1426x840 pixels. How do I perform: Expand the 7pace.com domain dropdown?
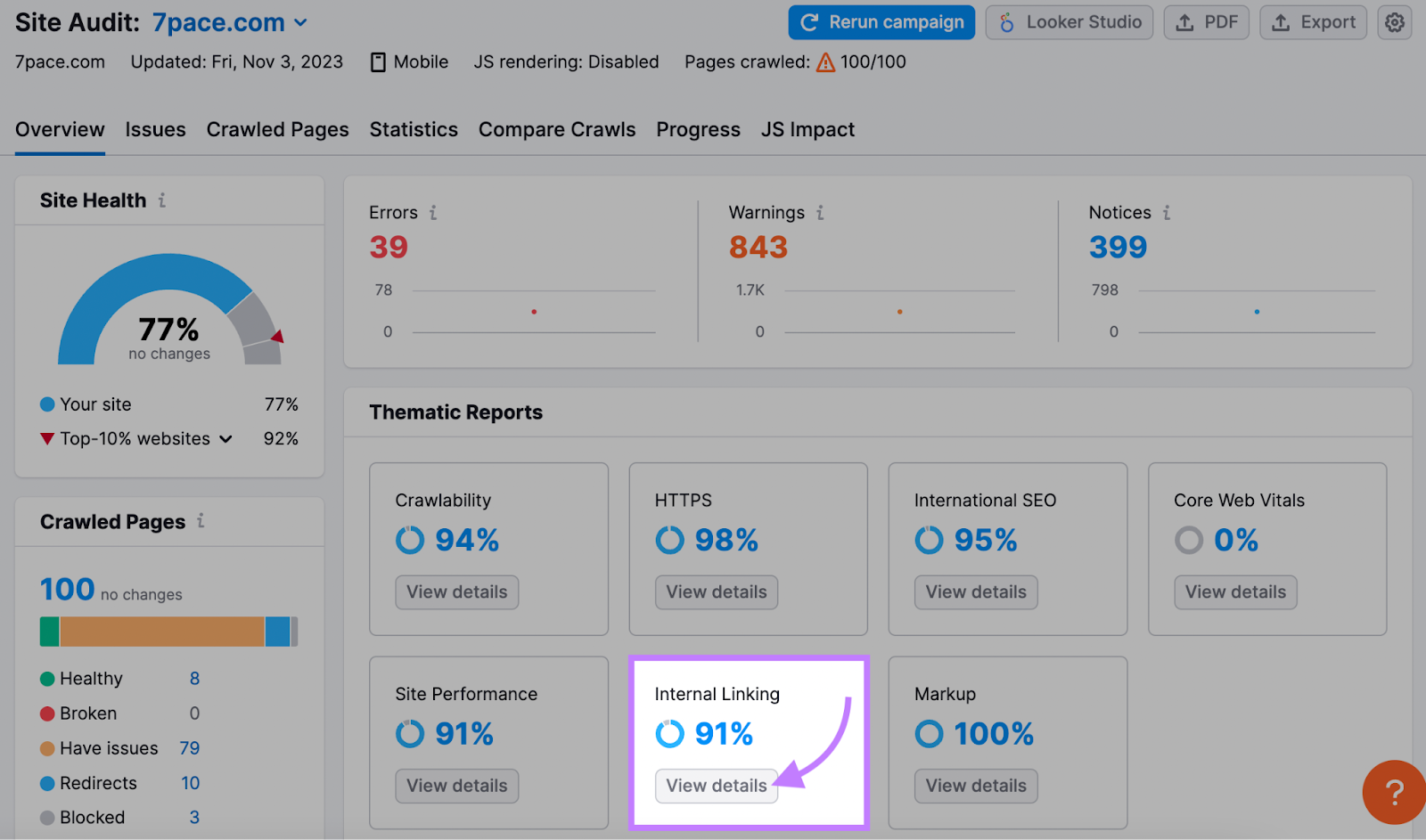tap(300, 22)
